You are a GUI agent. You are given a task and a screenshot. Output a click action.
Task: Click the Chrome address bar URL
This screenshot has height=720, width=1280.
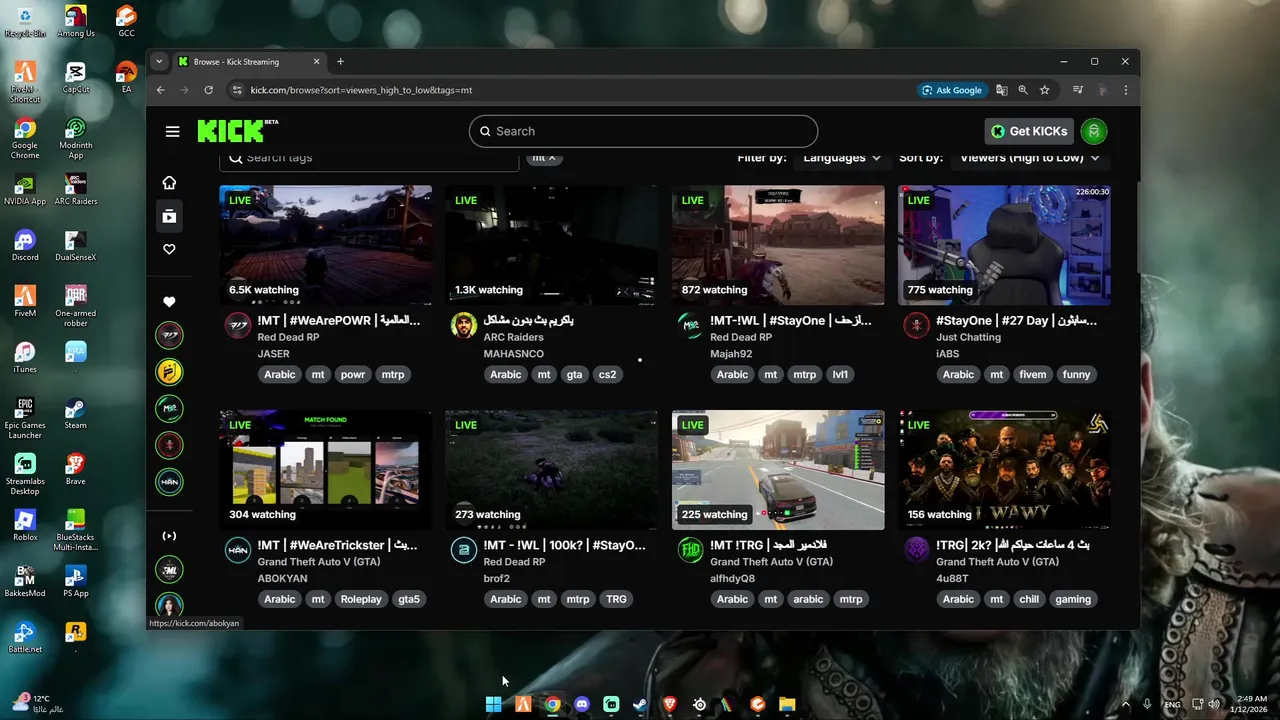361,90
